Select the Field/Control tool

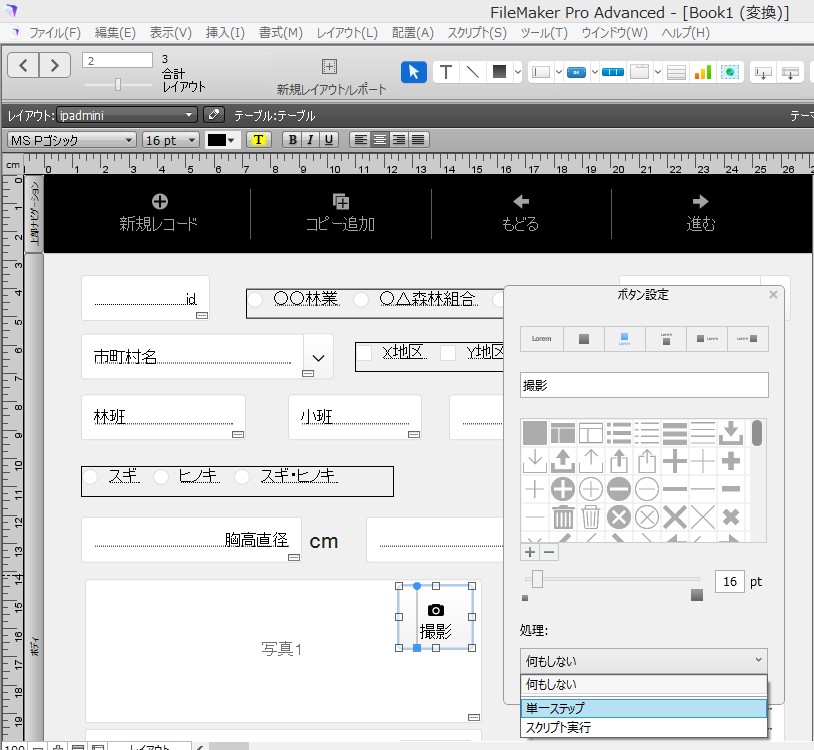coord(541,72)
